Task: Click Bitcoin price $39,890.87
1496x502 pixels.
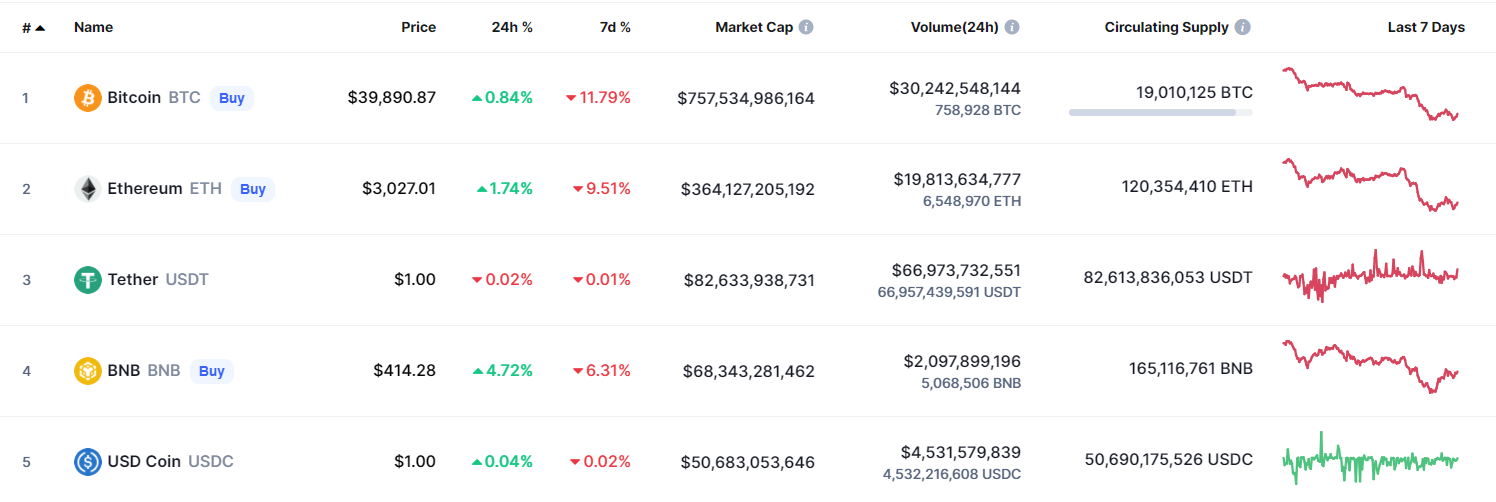Action: (x=392, y=98)
